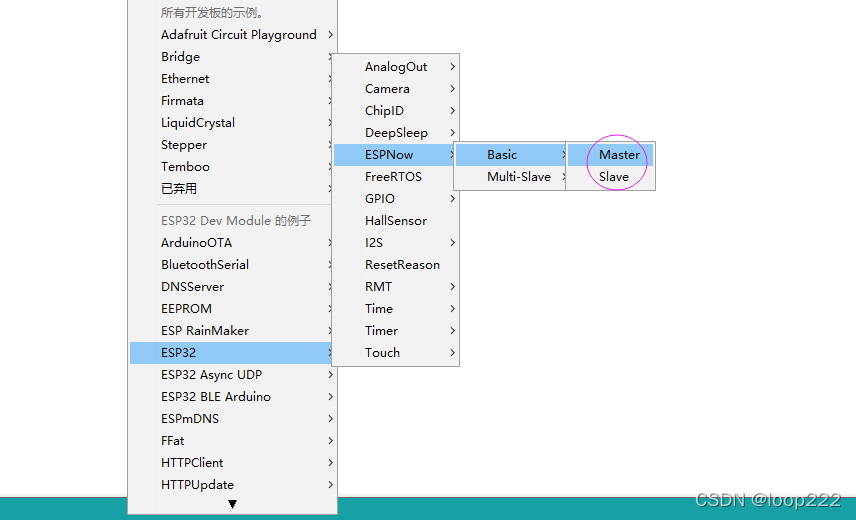Open the Temboo examples submenu

click(230, 166)
